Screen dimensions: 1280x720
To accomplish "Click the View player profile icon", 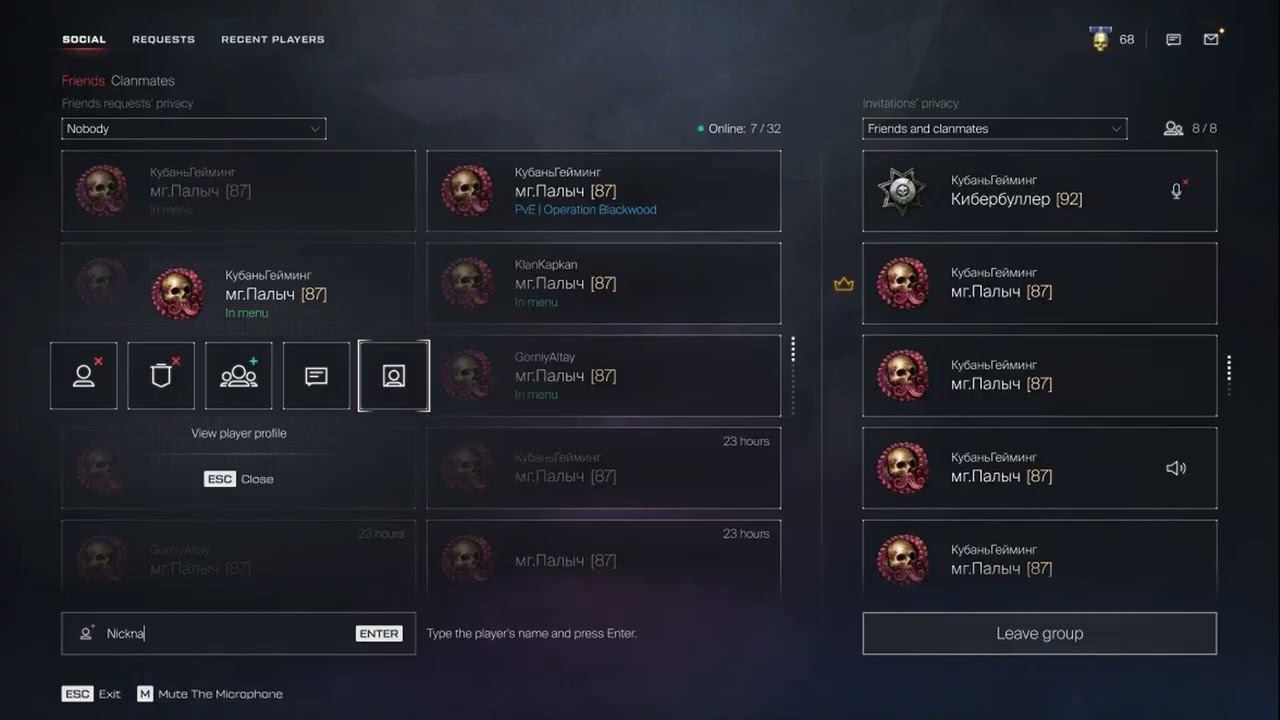I will click(394, 376).
